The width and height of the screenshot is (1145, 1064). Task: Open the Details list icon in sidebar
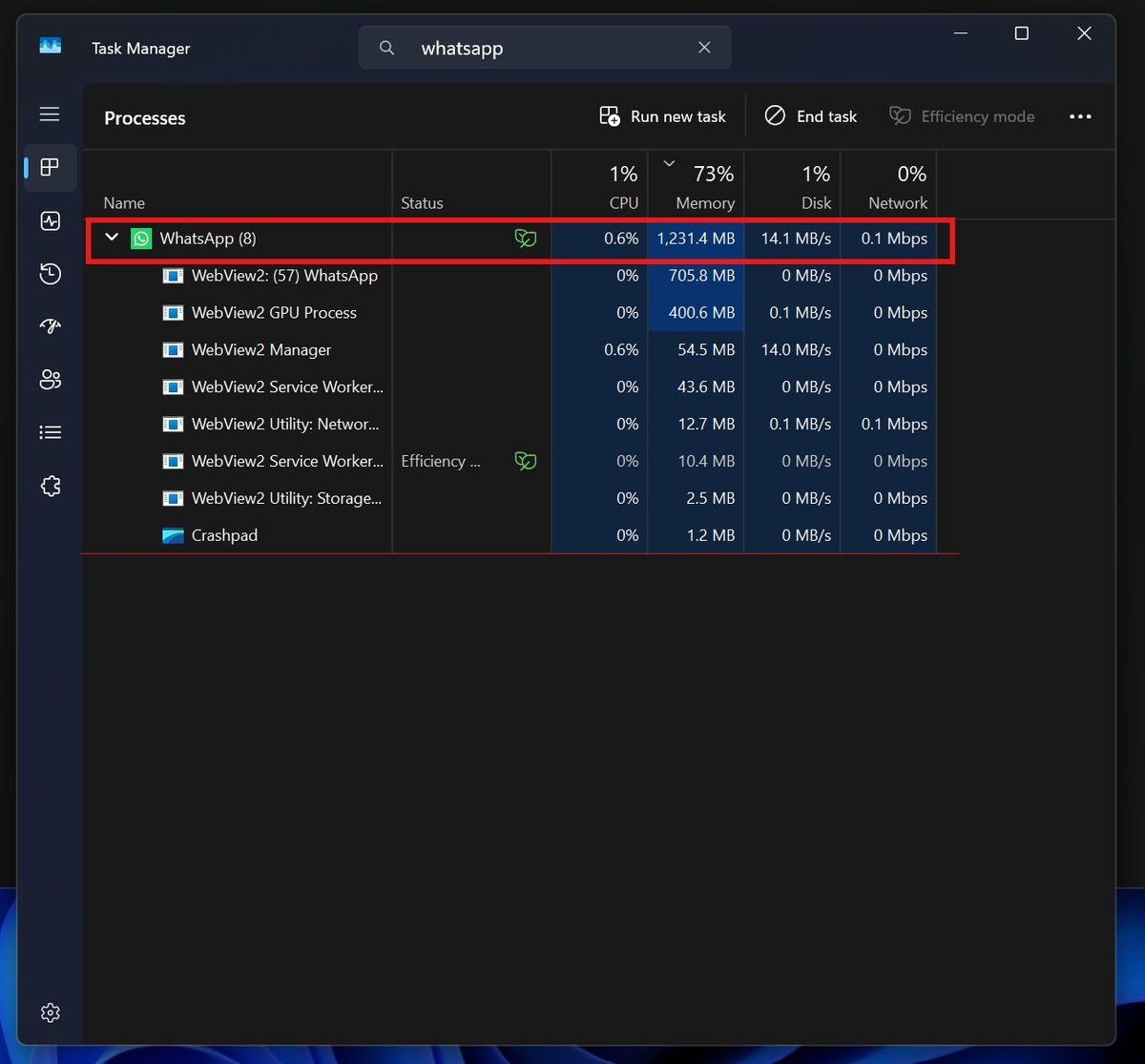pyautogui.click(x=50, y=432)
